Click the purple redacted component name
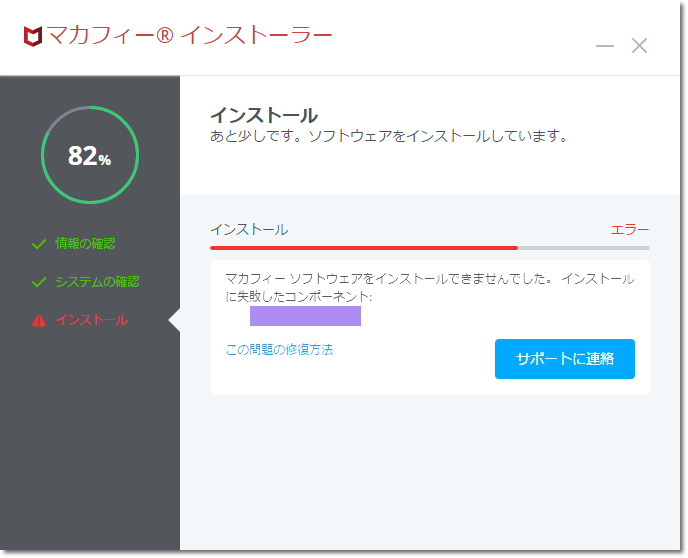688x558 pixels. click(x=305, y=316)
